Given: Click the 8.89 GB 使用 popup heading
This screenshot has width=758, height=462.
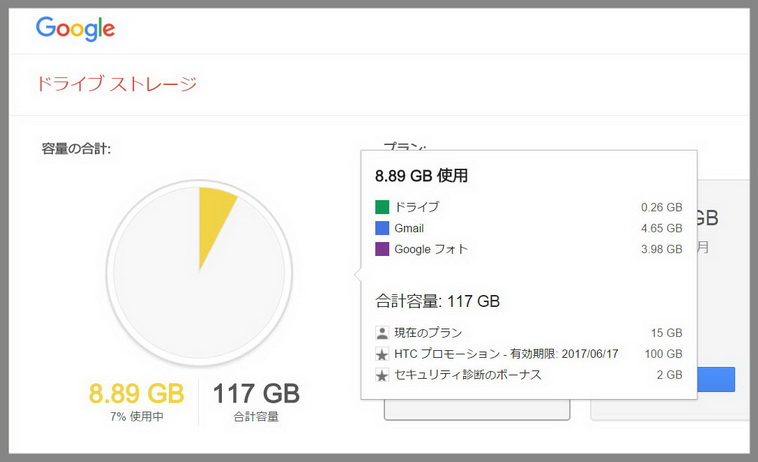Looking at the screenshot, I should tap(421, 175).
